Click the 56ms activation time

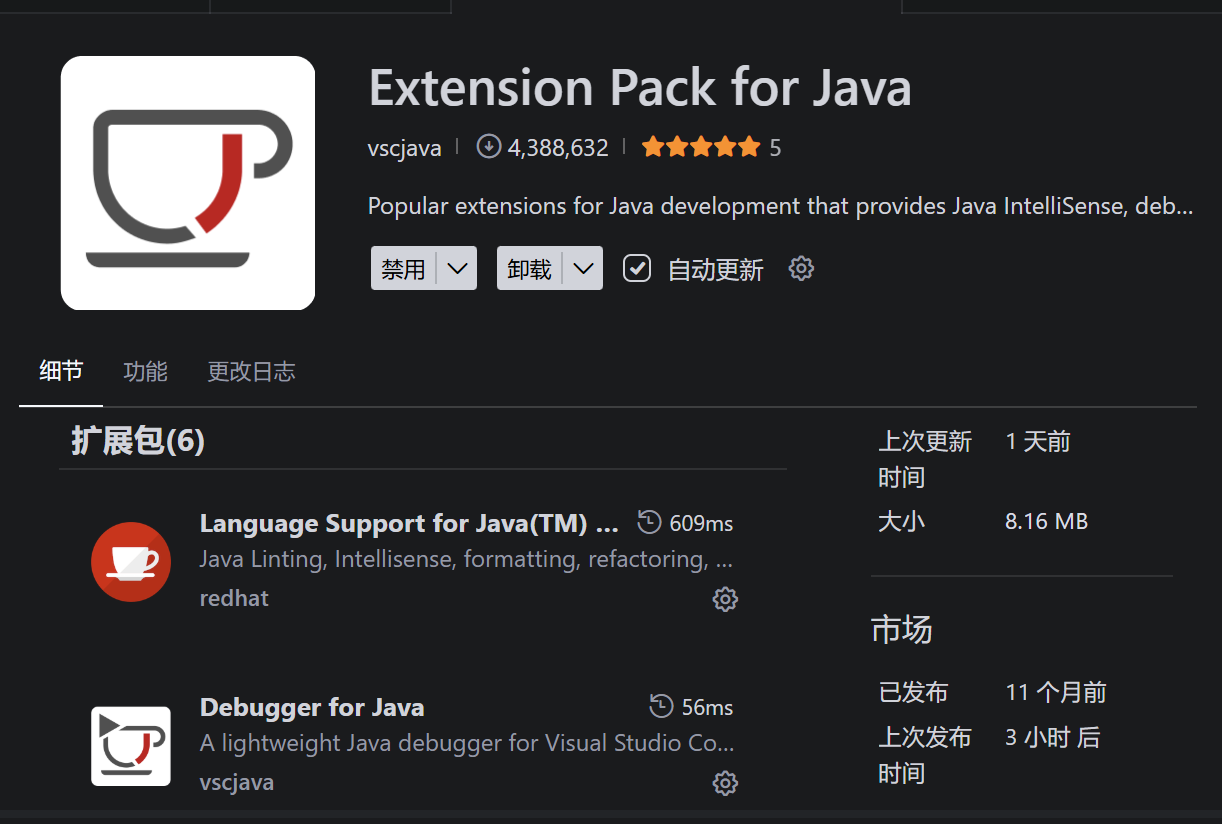pos(707,707)
